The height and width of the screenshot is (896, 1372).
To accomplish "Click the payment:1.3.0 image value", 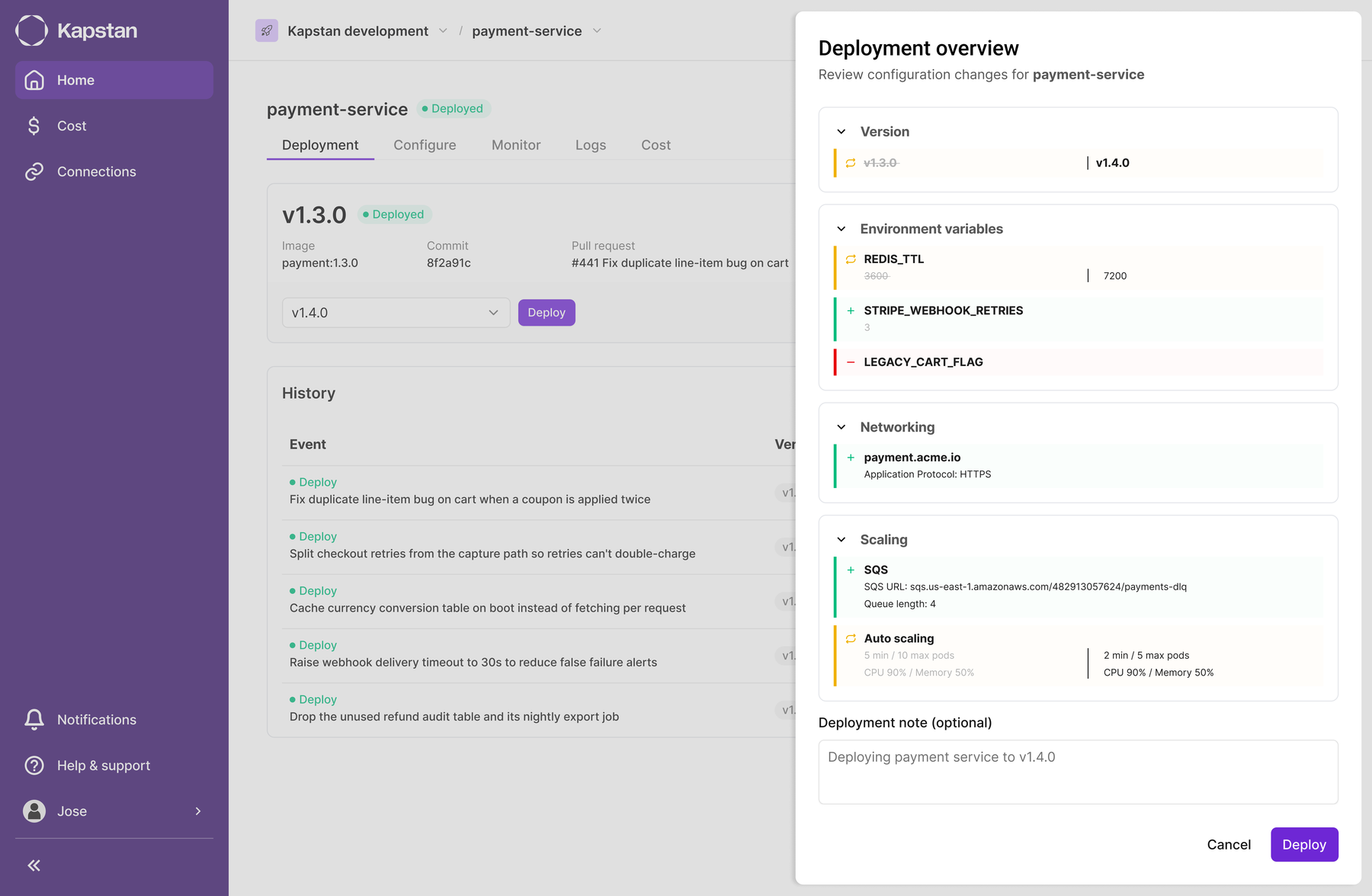I will point(320,263).
